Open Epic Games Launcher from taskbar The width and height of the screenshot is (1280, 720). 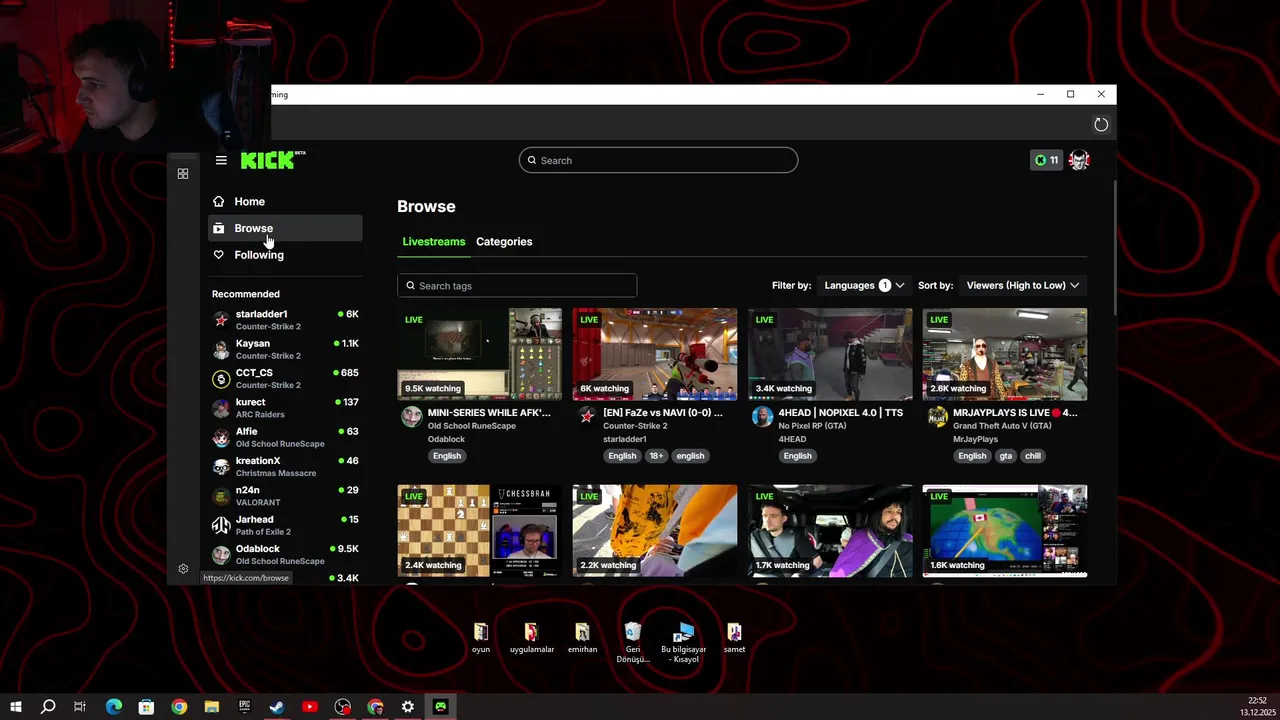(244, 707)
